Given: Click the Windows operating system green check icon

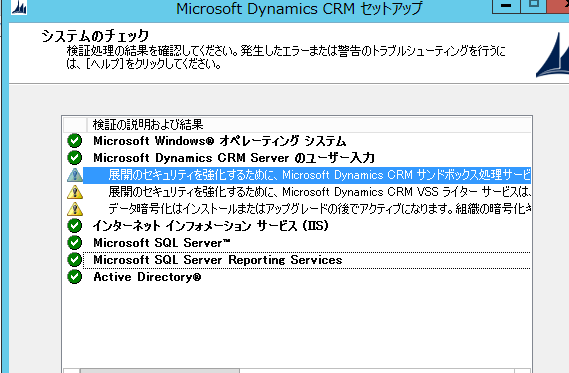Looking at the screenshot, I should click(75, 141).
